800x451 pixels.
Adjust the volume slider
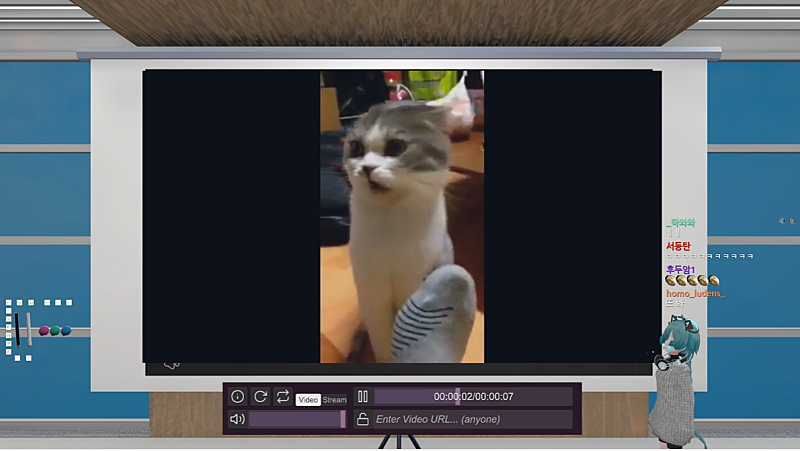(x=297, y=419)
